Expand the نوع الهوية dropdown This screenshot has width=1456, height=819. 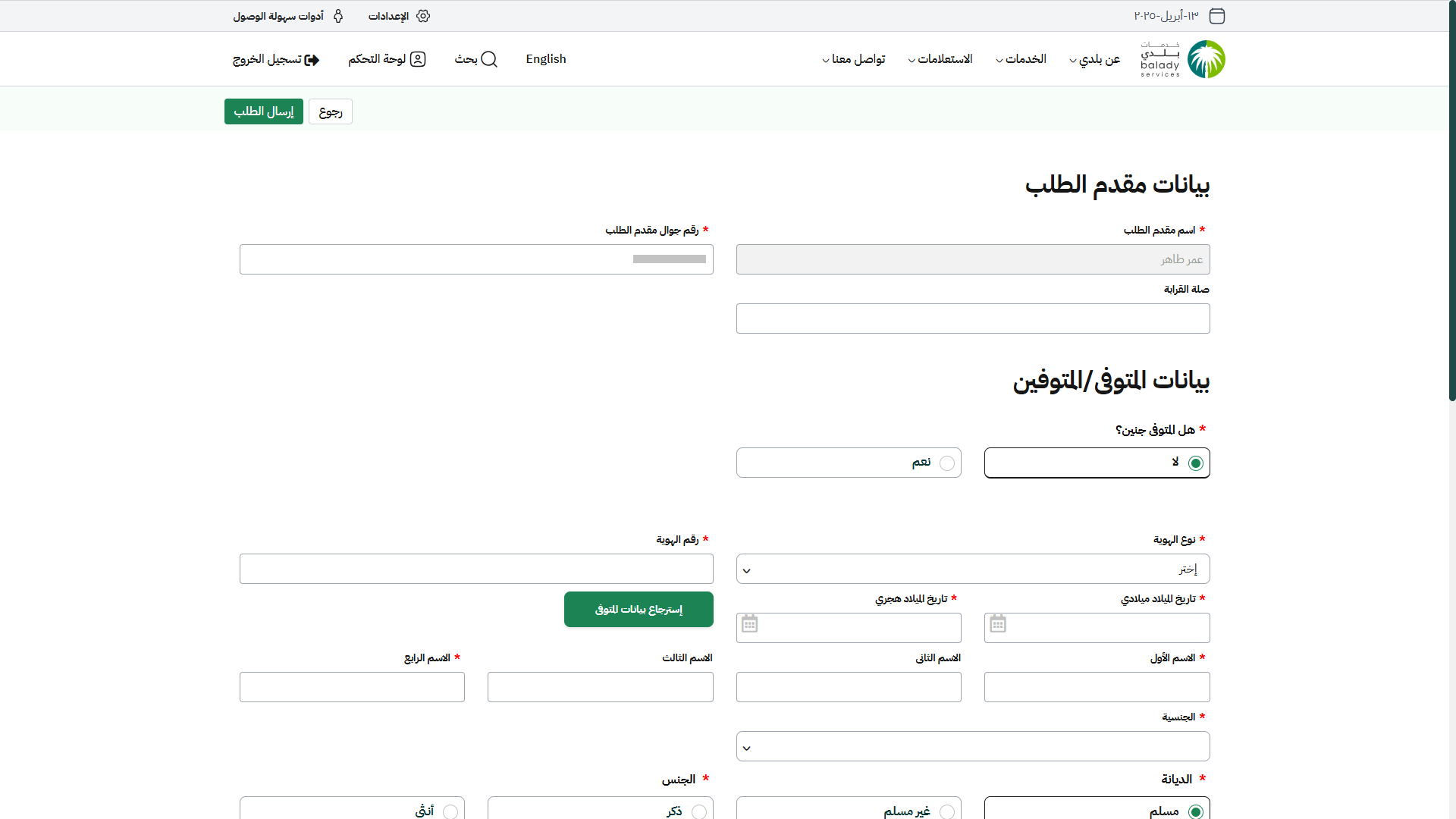coord(972,570)
